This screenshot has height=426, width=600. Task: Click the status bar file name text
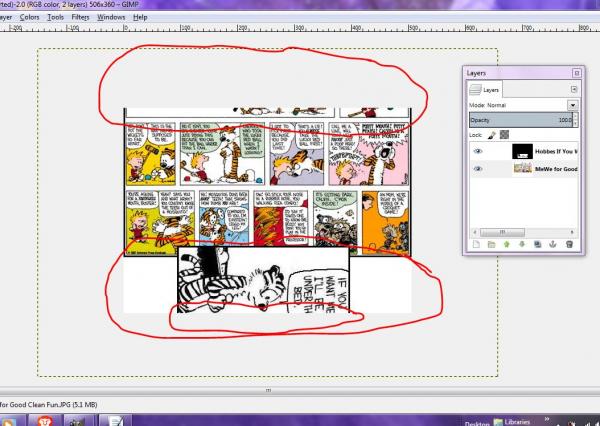tap(49, 405)
